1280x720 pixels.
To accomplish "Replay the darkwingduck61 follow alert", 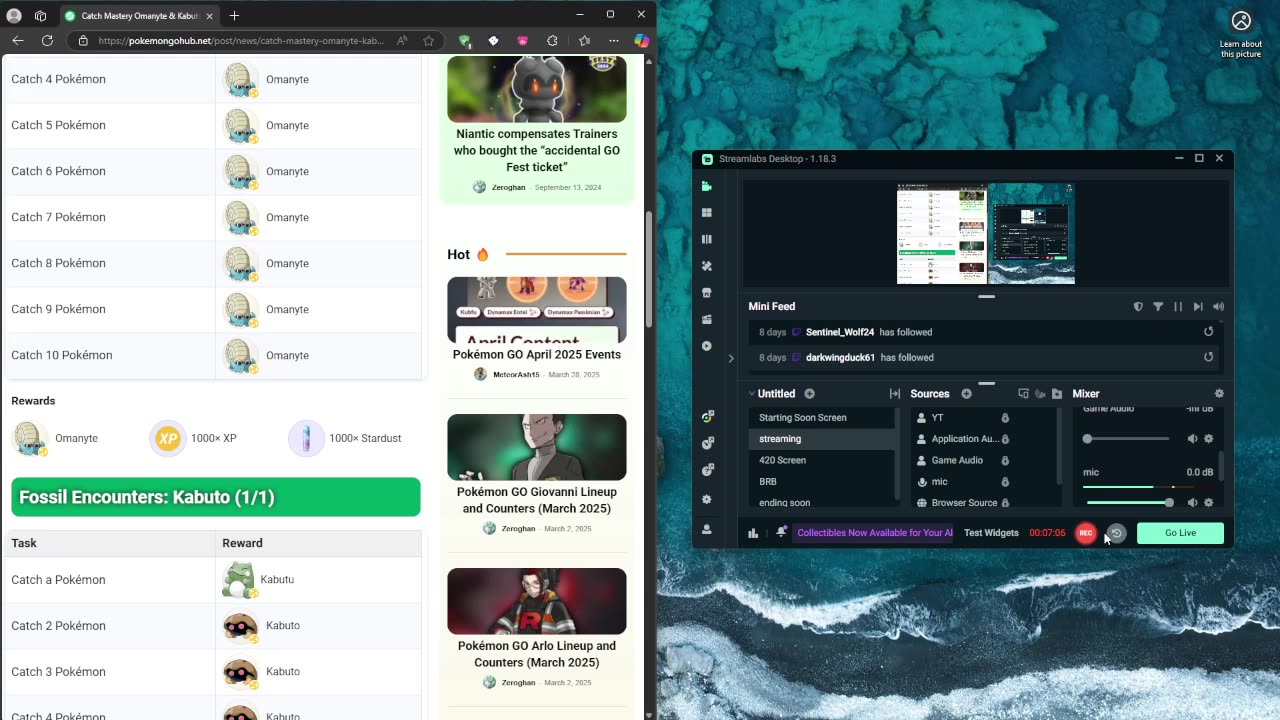I will [x=1208, y=357].
